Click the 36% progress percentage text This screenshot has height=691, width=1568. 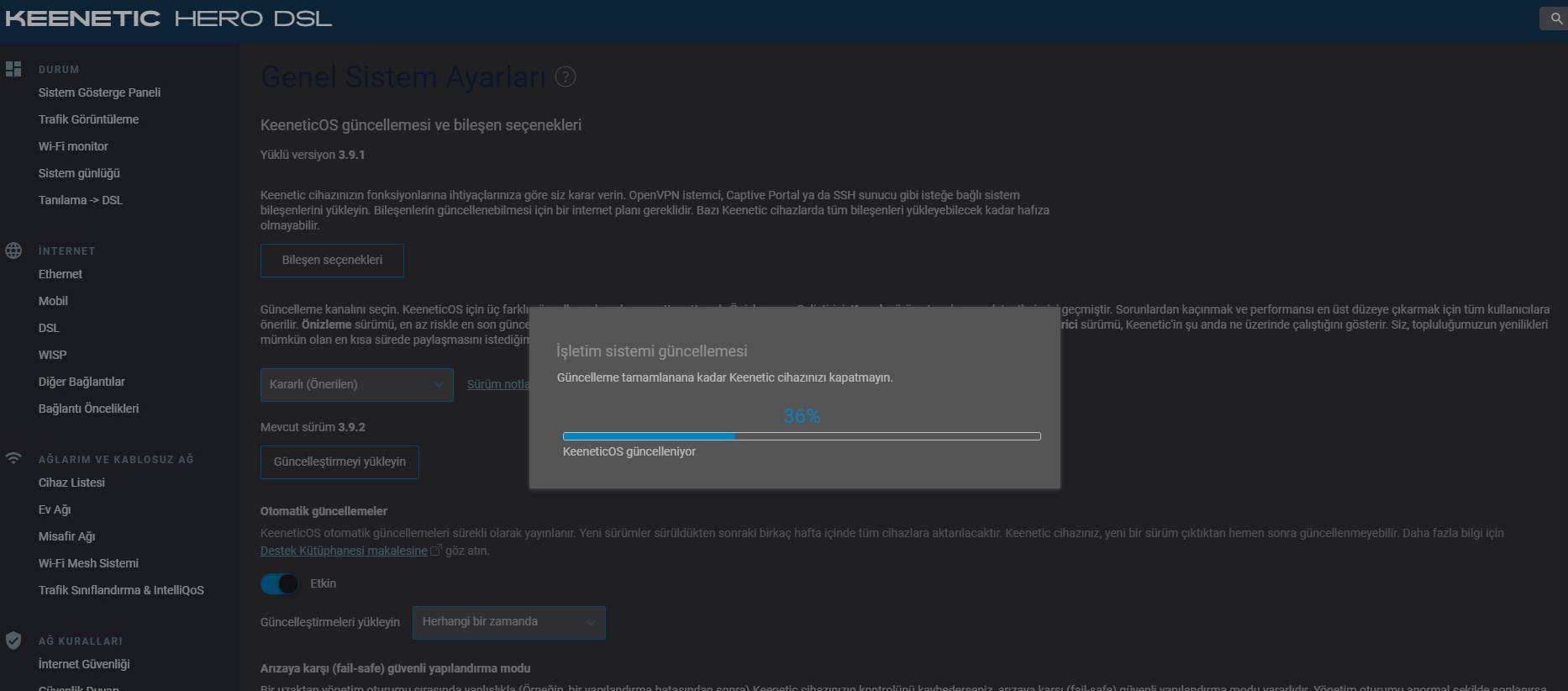point(802,416)
